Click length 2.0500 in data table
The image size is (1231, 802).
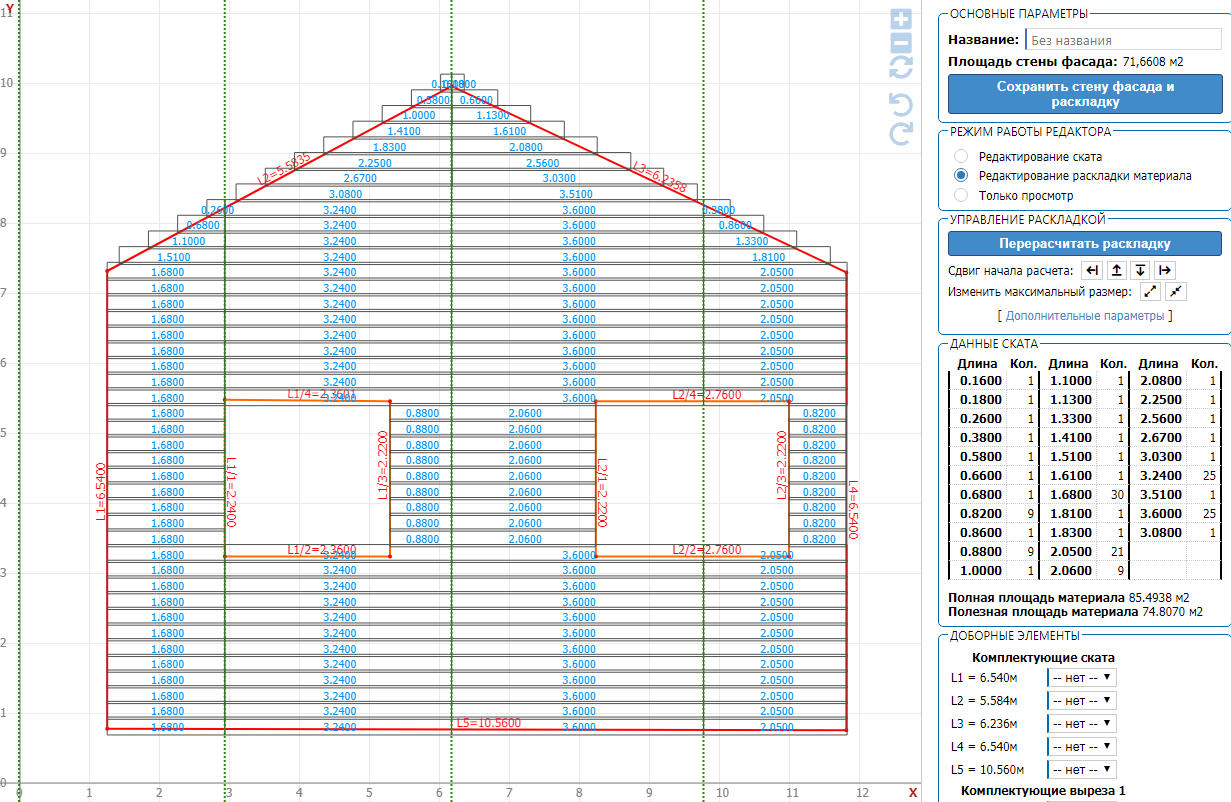[x=1069, y=551]
